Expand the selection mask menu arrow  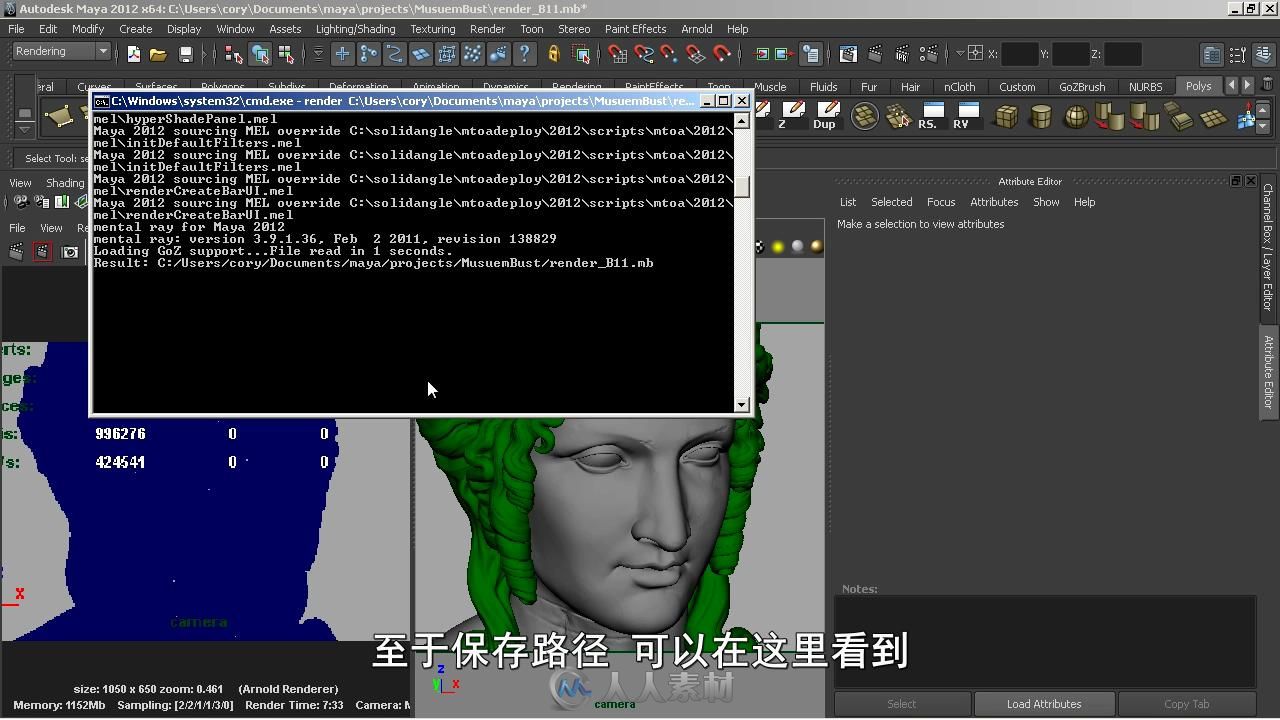(x=318, y=54)
